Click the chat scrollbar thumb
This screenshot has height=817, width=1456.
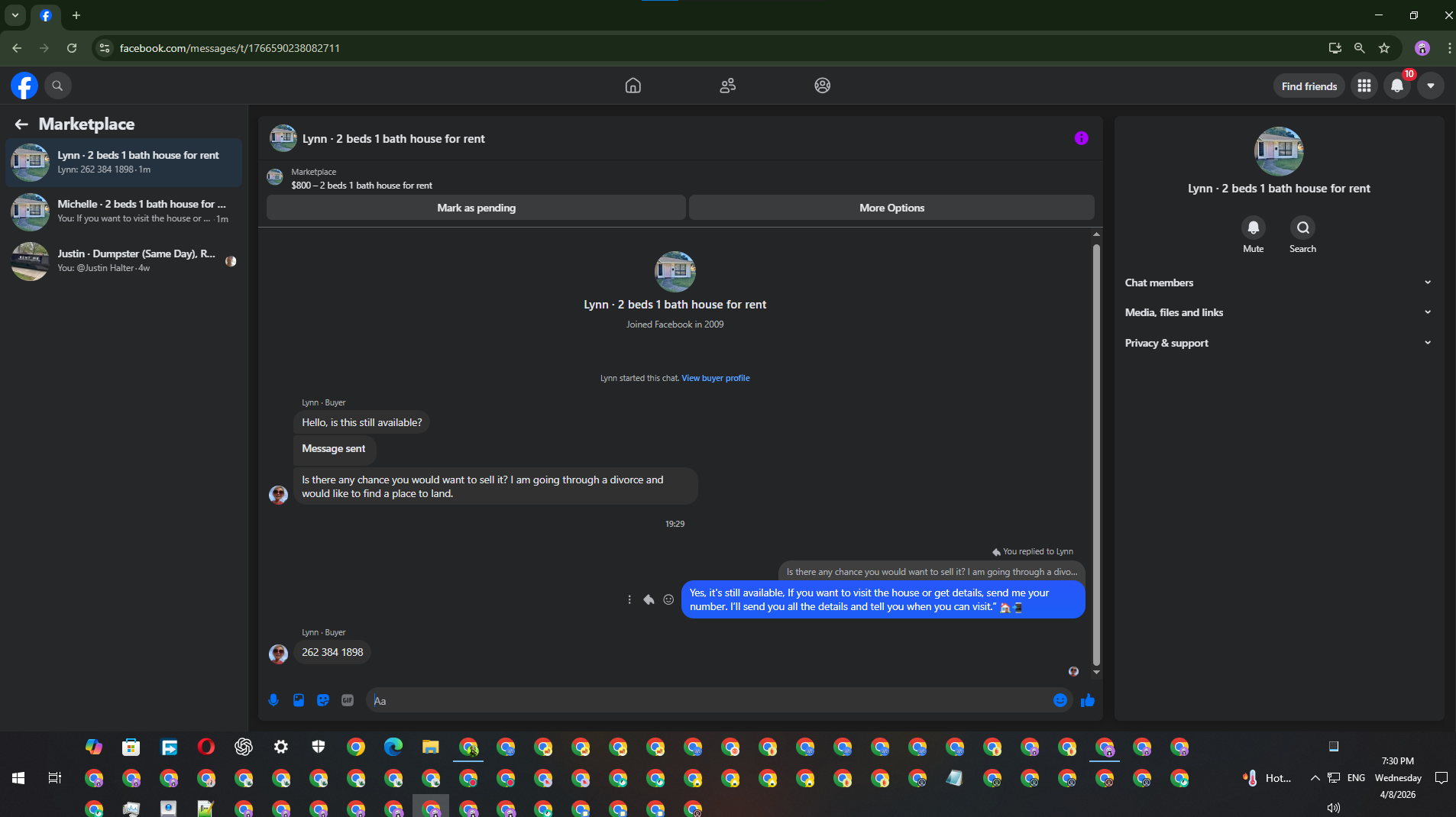(1096, 454)
